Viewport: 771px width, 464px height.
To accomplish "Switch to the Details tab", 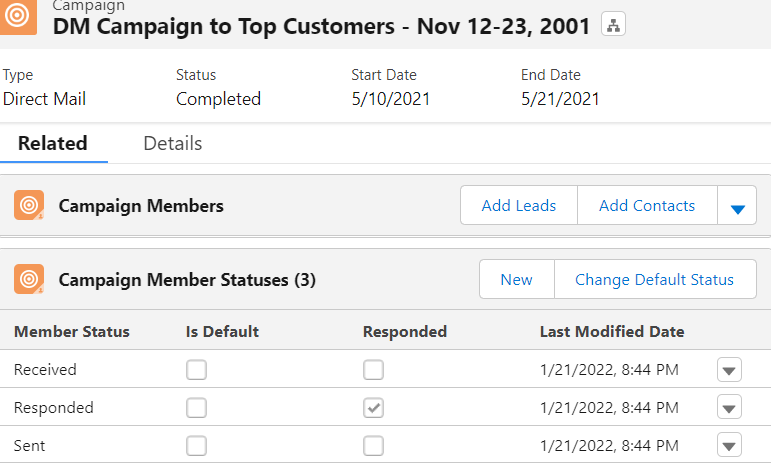I will (173, 144).
